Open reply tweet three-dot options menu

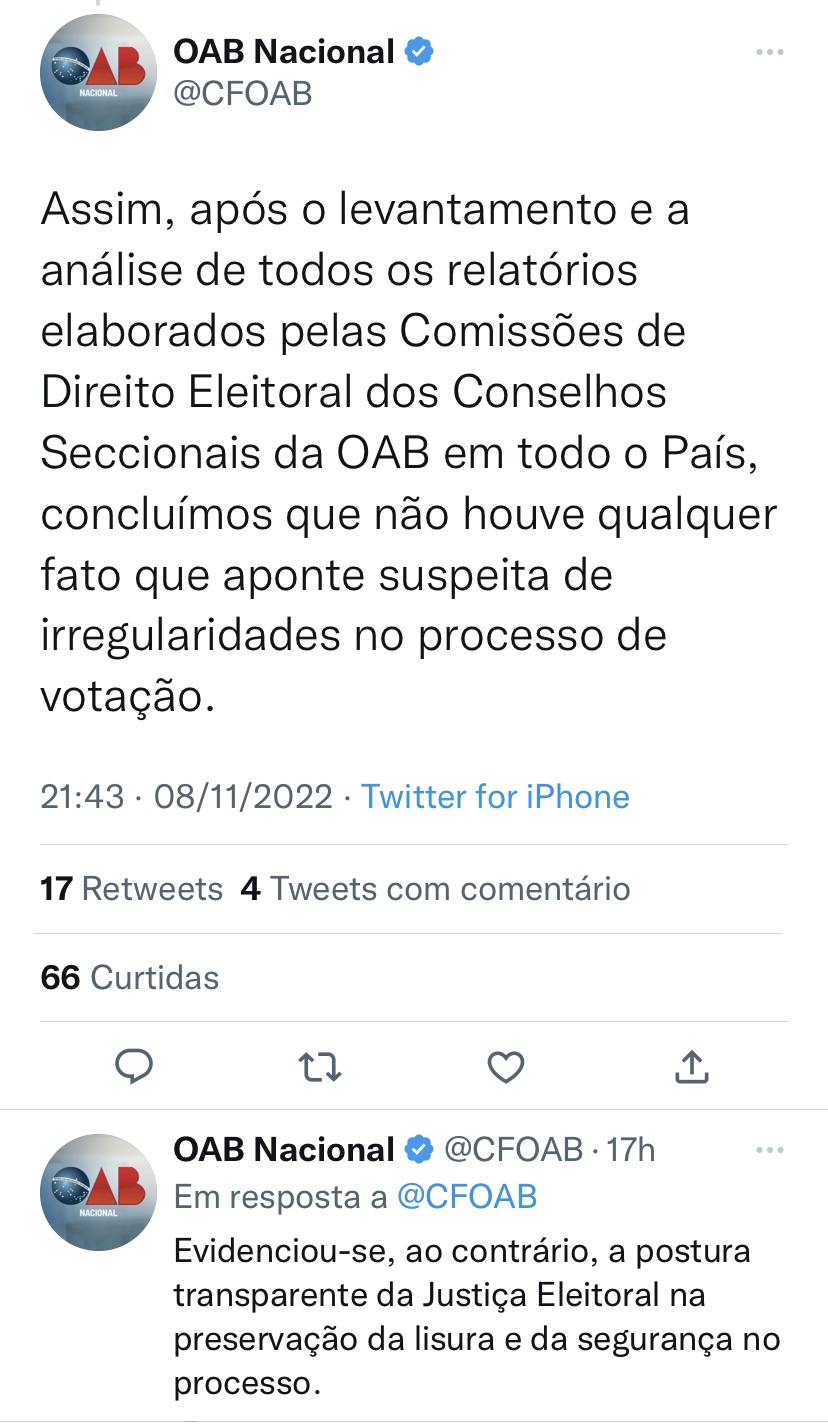click(769, 1151)
